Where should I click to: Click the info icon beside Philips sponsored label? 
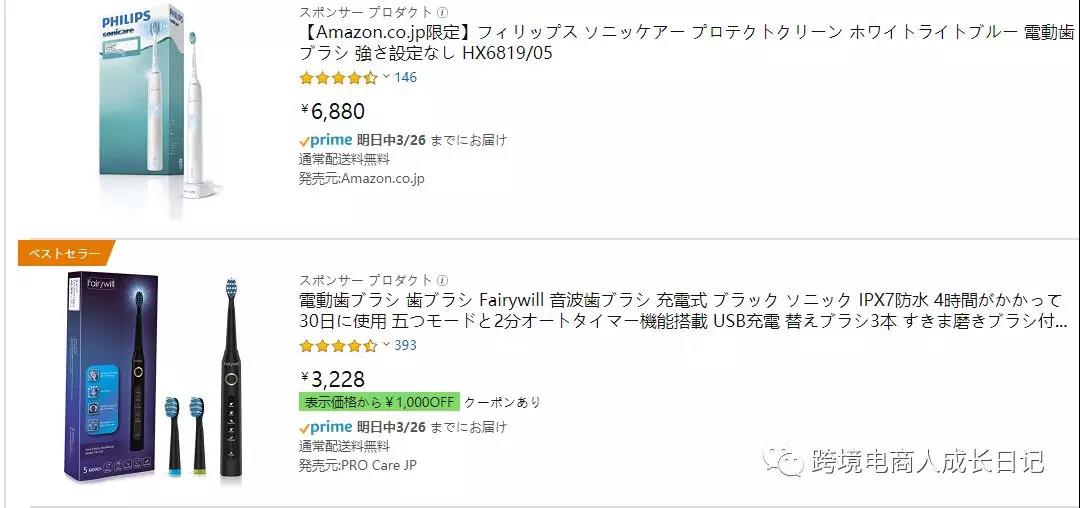coord(443,12)
